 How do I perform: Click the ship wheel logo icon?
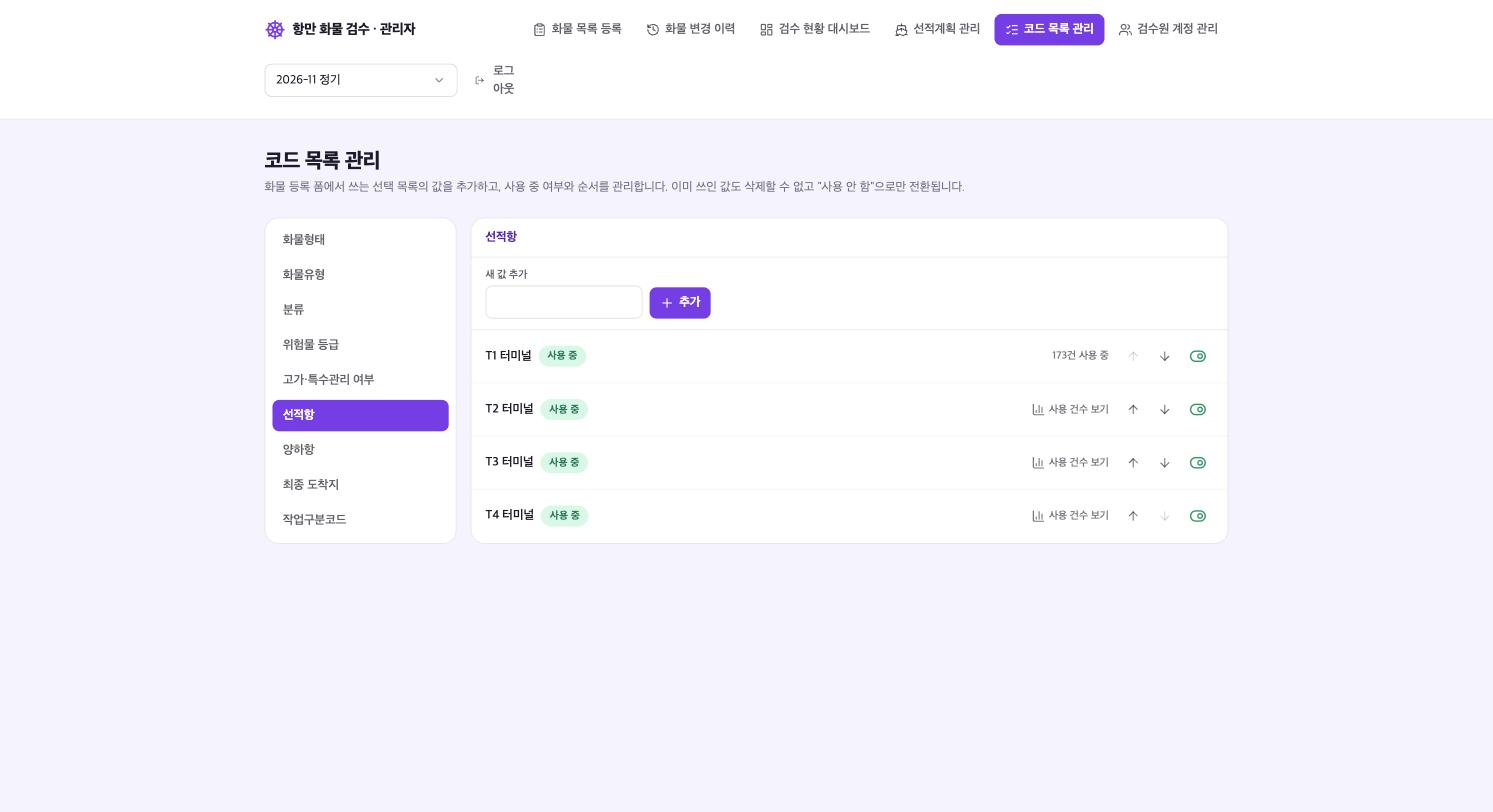[x=275, y=30]
